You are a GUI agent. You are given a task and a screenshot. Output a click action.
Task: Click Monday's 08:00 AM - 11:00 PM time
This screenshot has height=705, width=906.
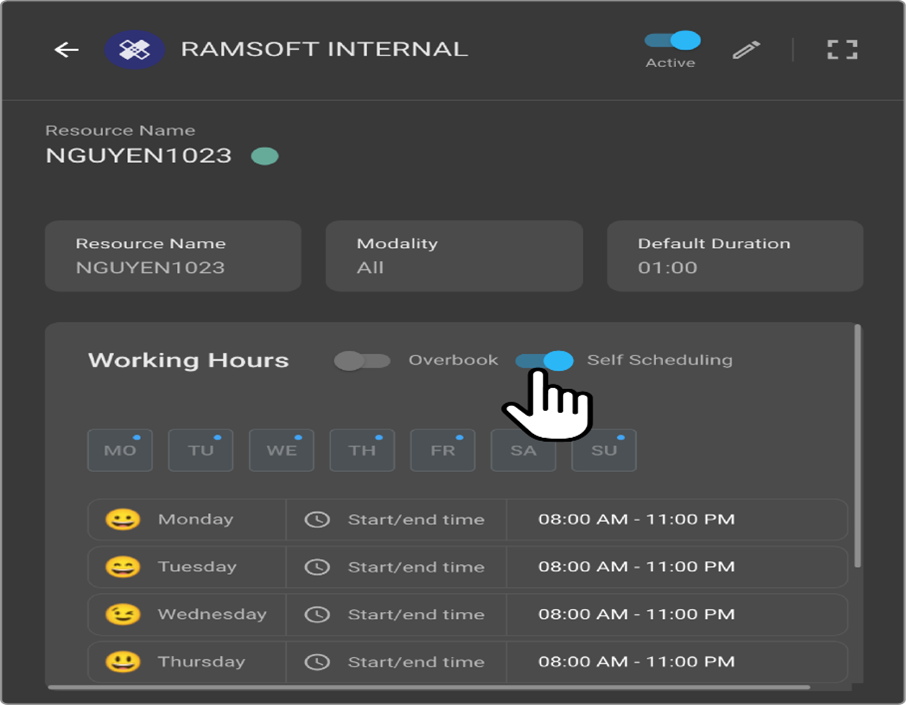click(636, 520)
